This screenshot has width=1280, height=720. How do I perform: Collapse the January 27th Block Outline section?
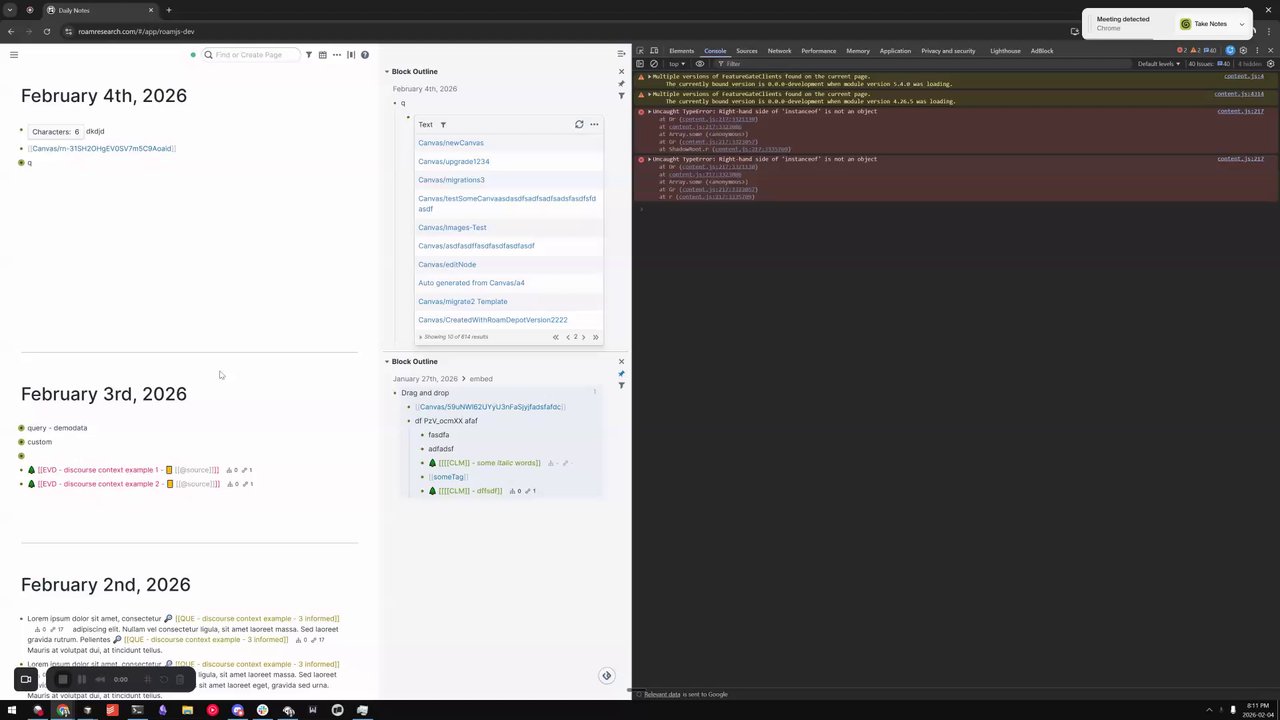click(387, 362)
